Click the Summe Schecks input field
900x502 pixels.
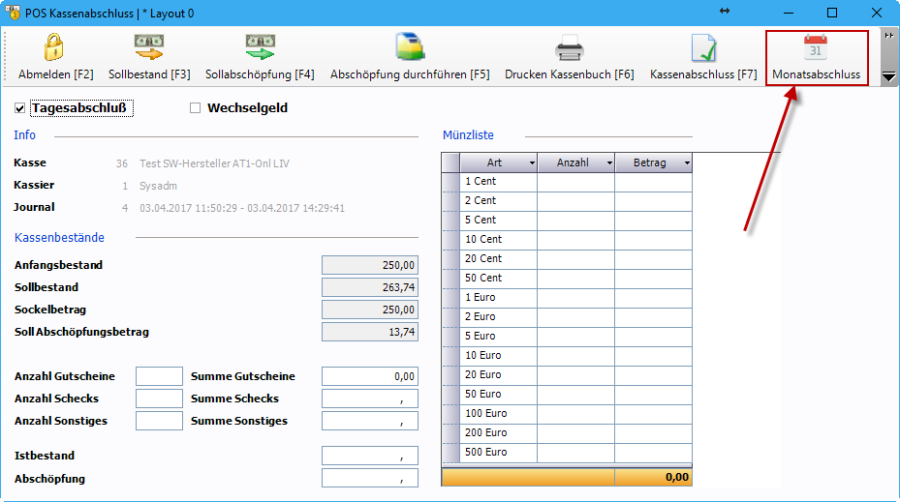coord(369,399)
